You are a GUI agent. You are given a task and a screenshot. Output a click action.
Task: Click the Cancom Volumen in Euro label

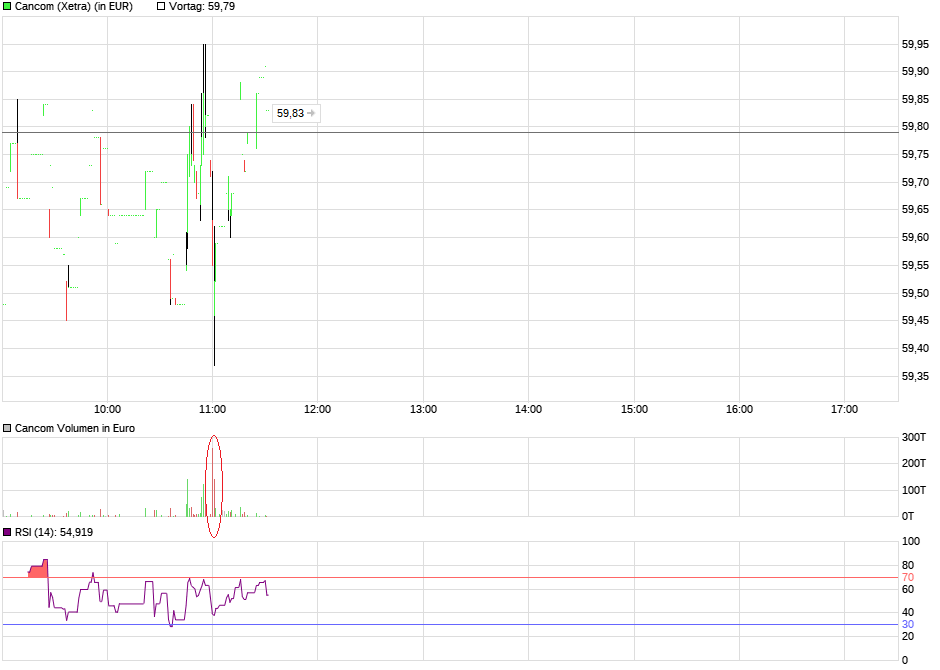(75, 428)
